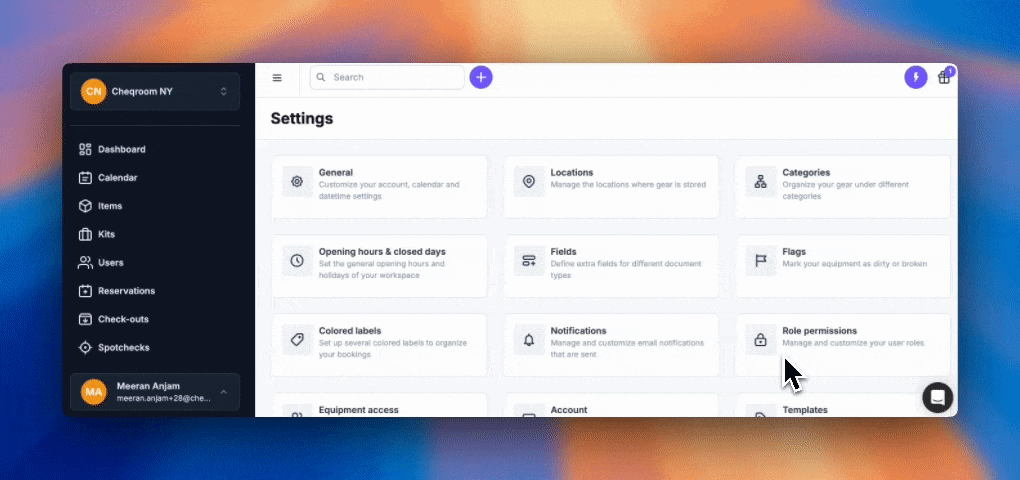The height and width of the screenshot is (480, 1020).
Task: Select the Spotchecks target icon
Action: [85, 347]
